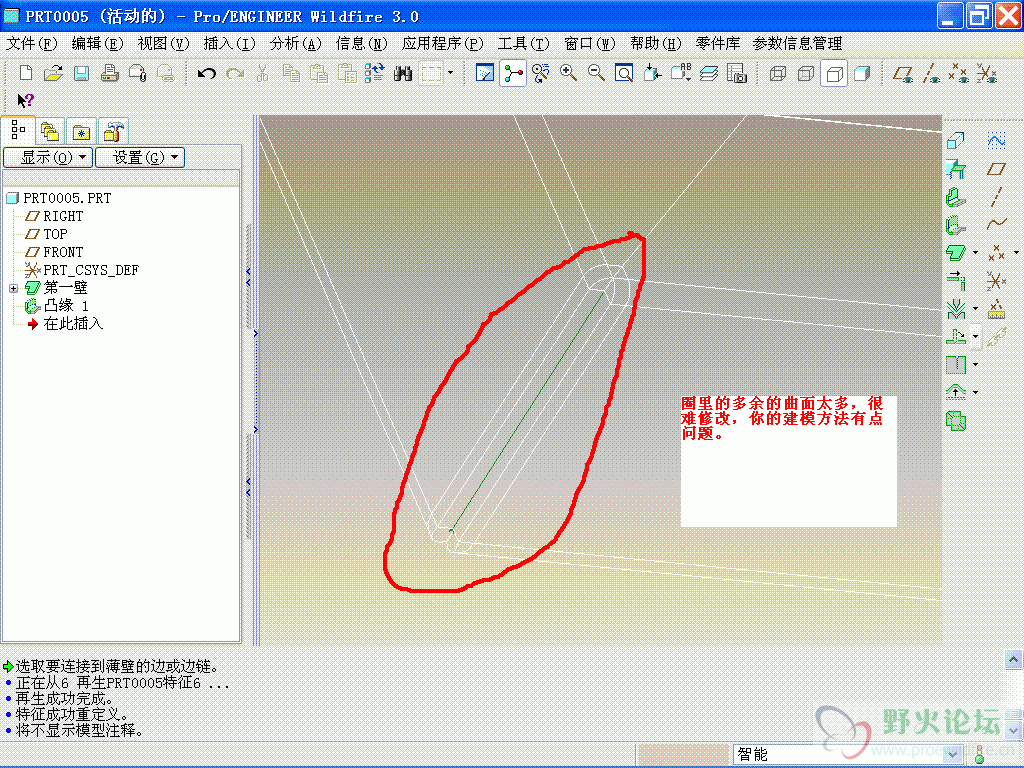Switch to the Folder Browser navigator tab
Viewport: 1024px width, 768px height.
pos(50,132)
